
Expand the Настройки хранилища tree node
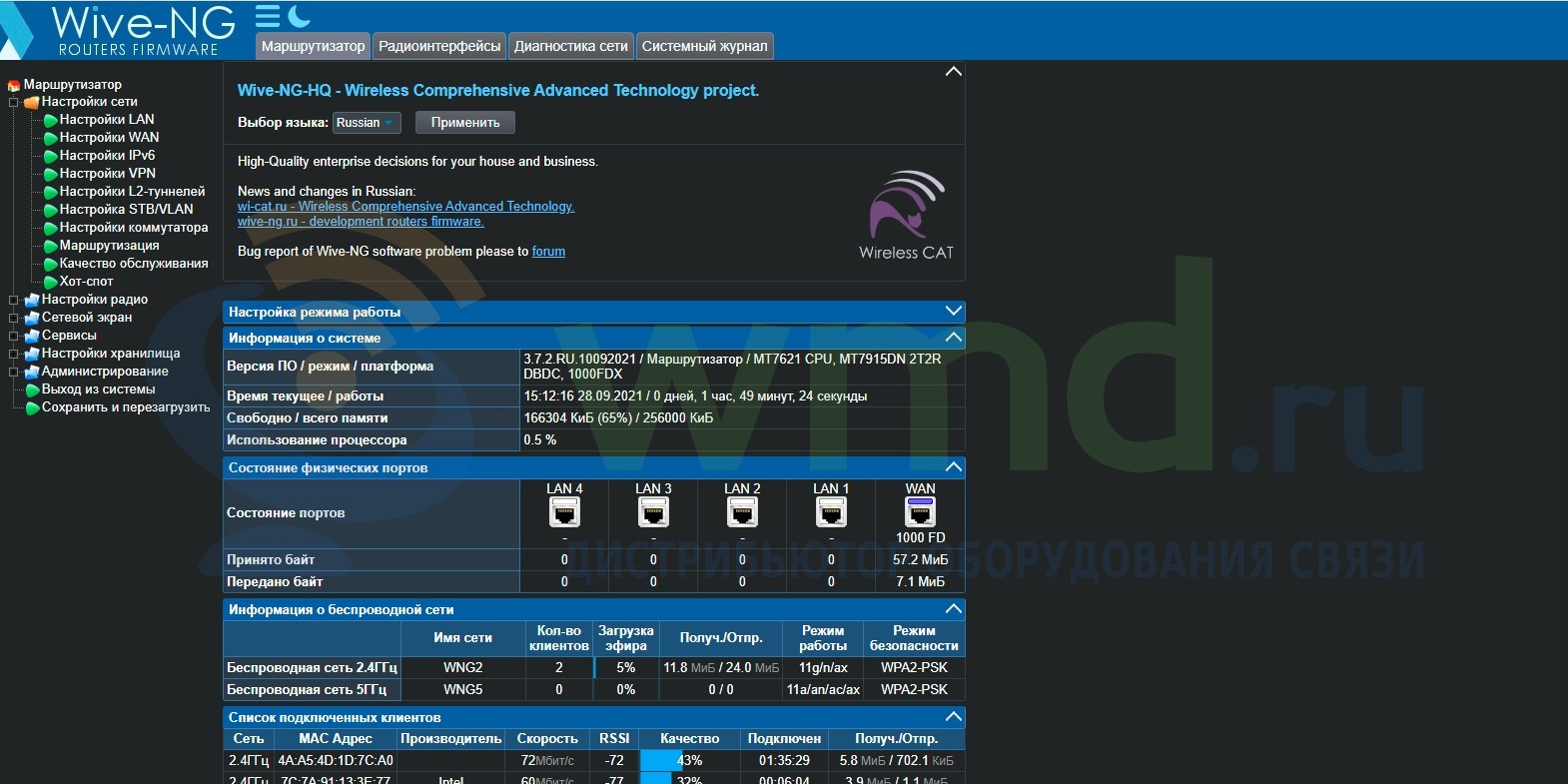coord(14,354)
